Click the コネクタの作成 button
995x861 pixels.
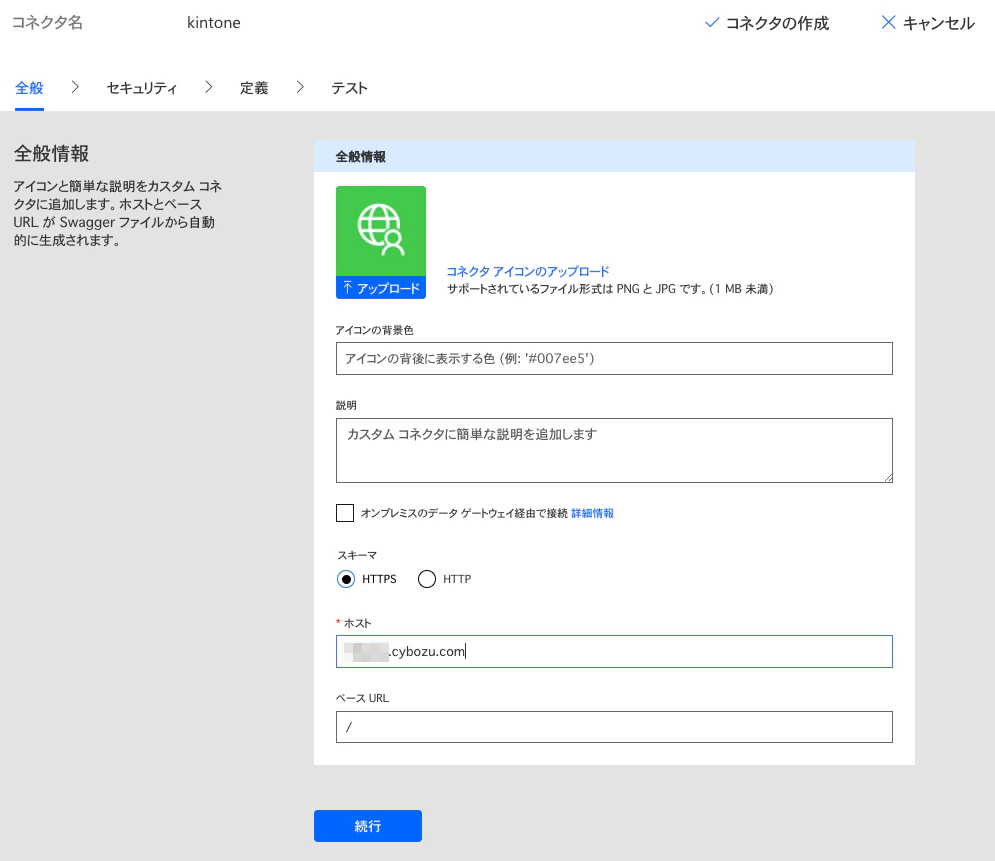pos(767,23)
